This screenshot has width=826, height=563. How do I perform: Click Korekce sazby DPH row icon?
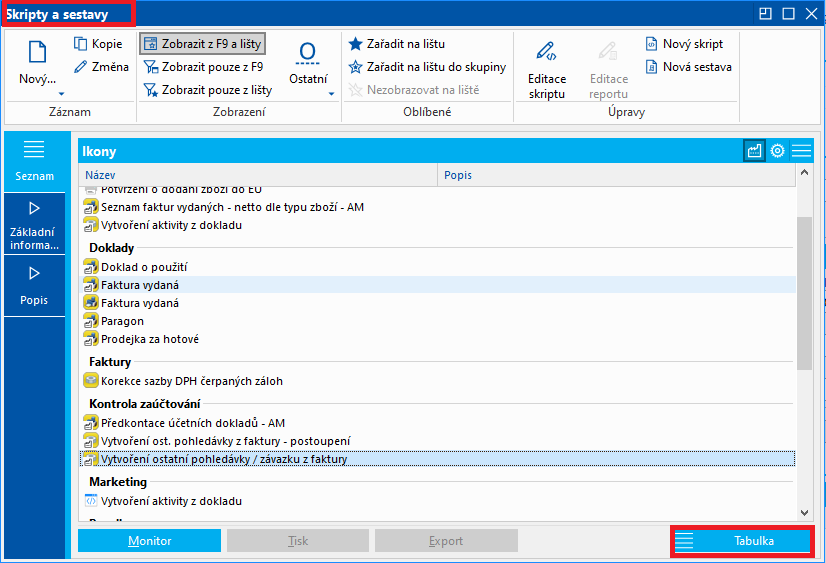click(91, 380)
